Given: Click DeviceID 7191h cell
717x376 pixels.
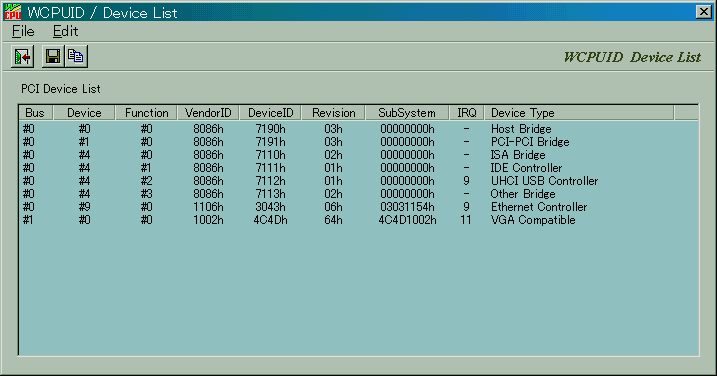Looking at the screenshot, I should pyautogui.click(x=270, y=142).
